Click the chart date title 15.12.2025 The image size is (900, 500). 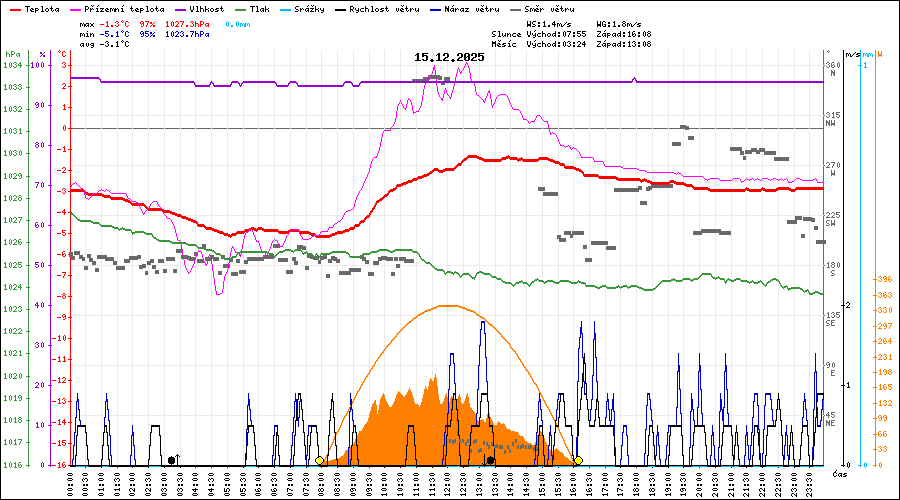[449, 57]
